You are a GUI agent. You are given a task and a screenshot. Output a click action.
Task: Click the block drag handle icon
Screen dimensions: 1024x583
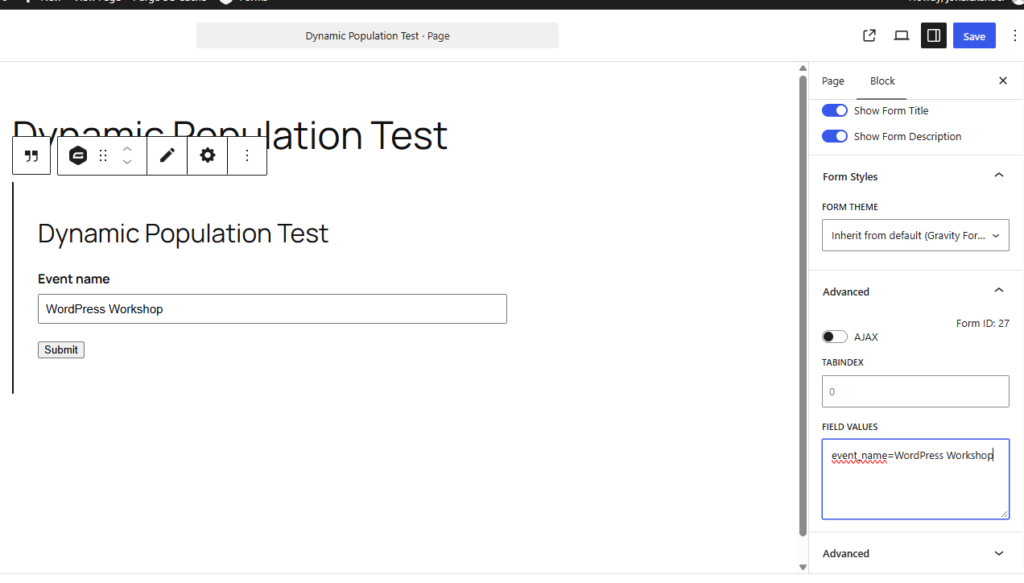click(103, 155)
